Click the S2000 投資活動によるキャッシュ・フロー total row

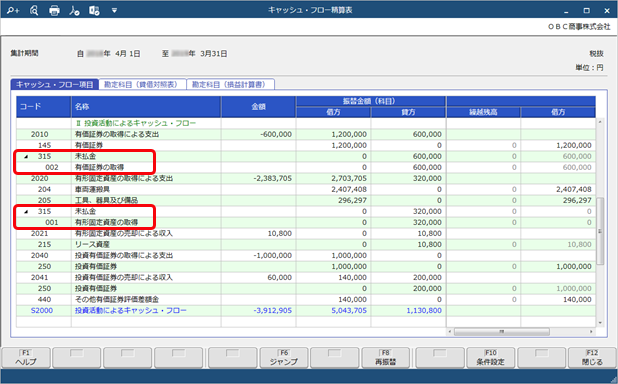coord(306,311)
